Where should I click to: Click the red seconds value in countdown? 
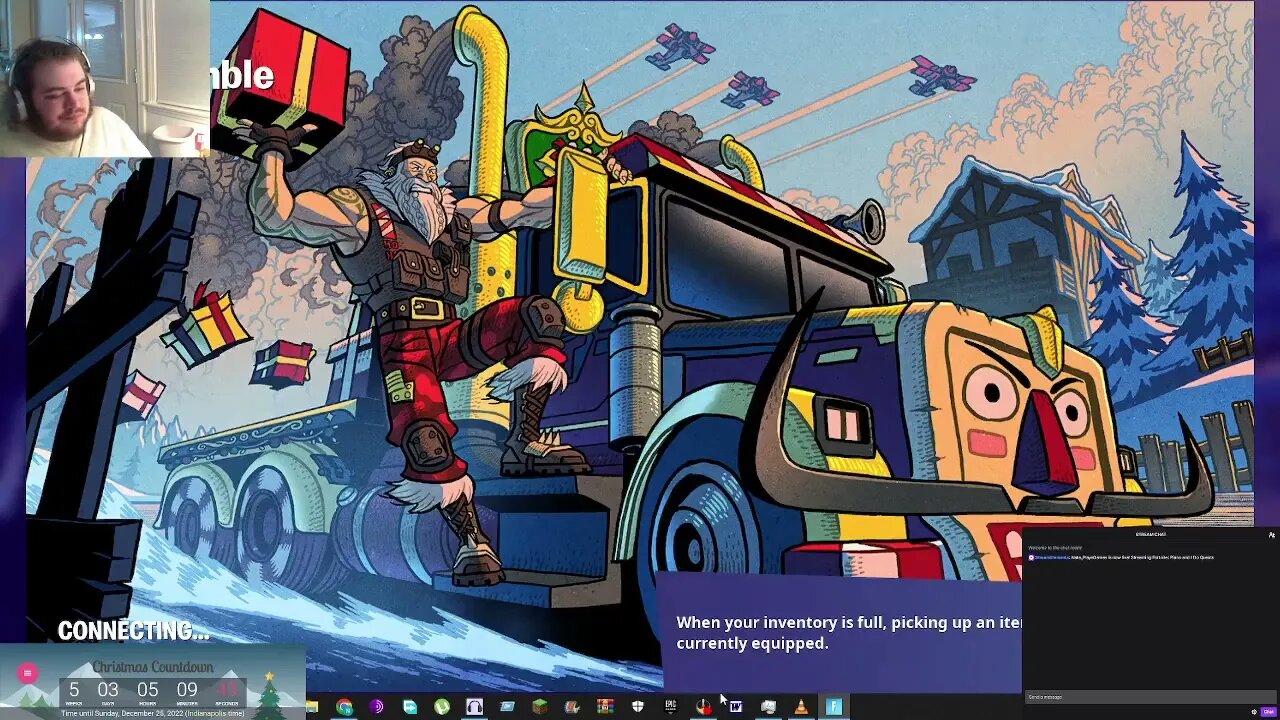[227, 690]
